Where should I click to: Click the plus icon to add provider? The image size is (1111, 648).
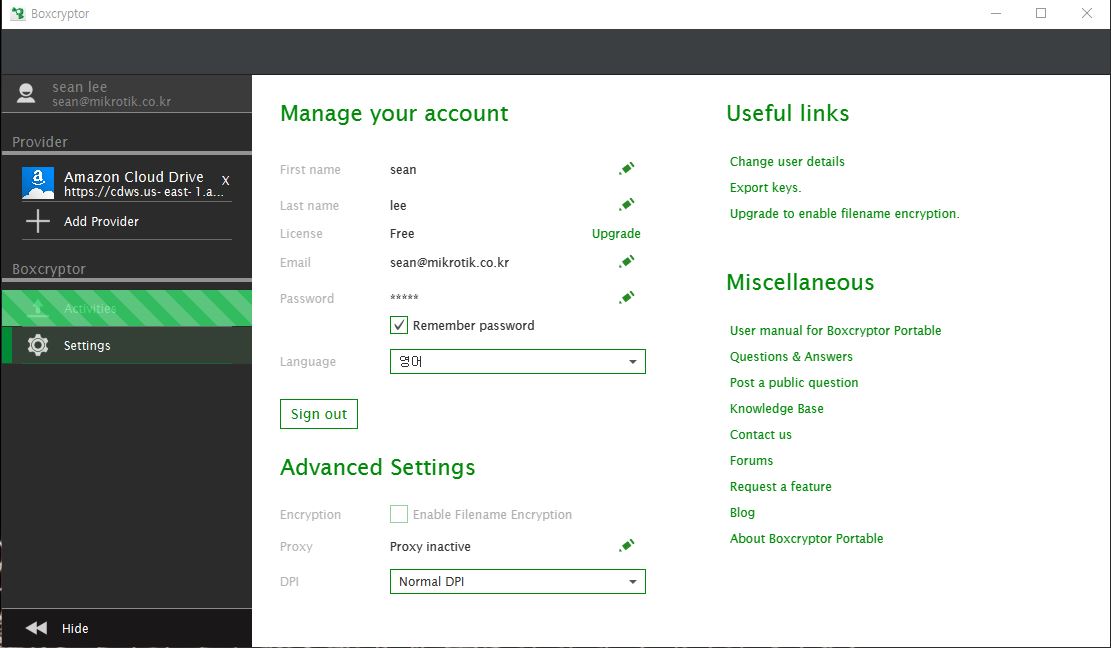coord(38,221)
